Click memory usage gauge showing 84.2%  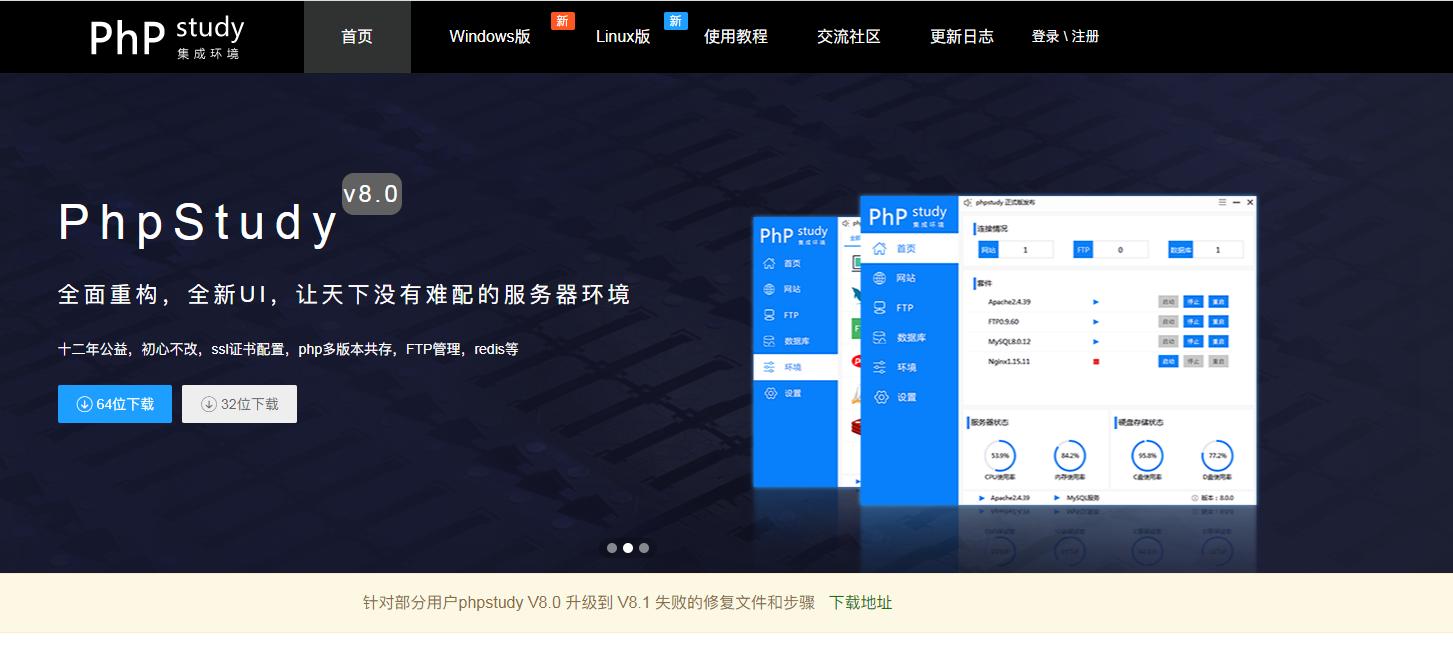[1070, 456]
